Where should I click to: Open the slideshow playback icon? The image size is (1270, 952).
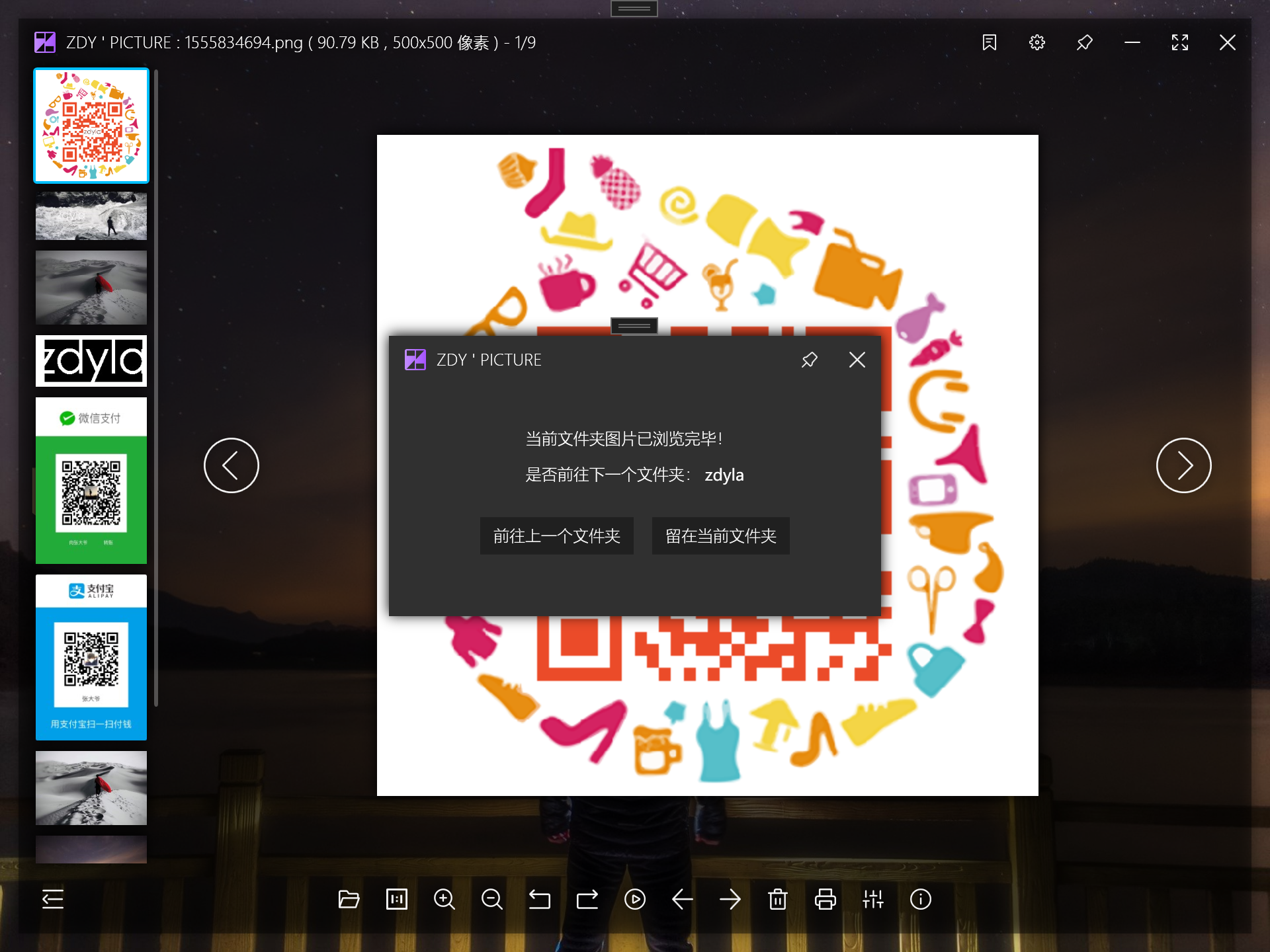pyautogui.click(x=635, y=899)
